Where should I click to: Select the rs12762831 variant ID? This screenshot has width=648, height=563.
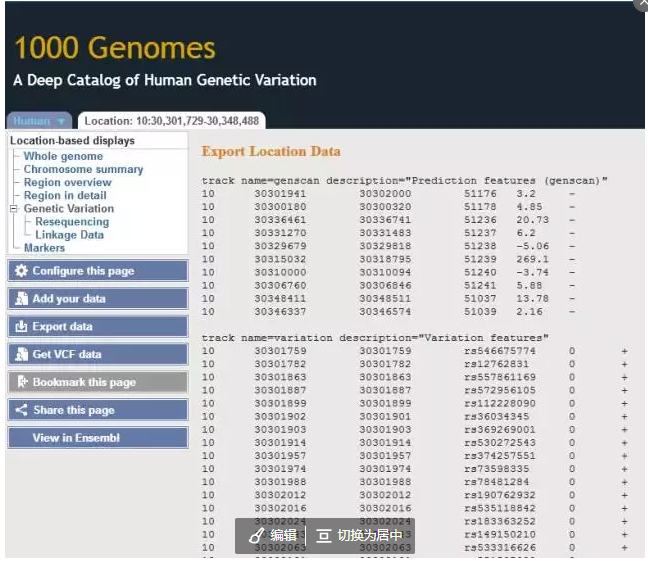(496, 364)
